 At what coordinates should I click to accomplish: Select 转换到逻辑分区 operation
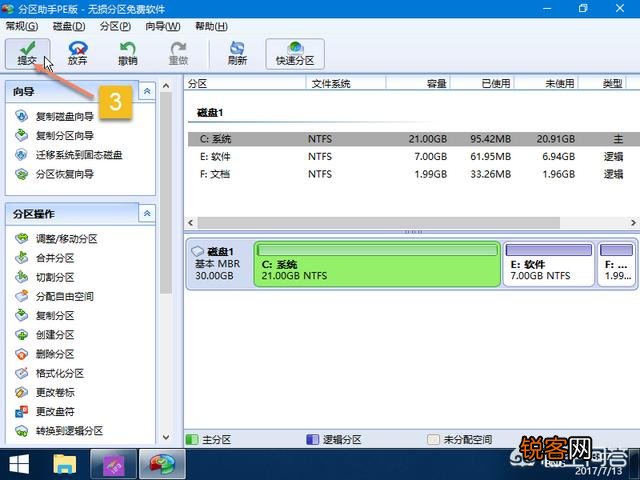click(59, 431)
